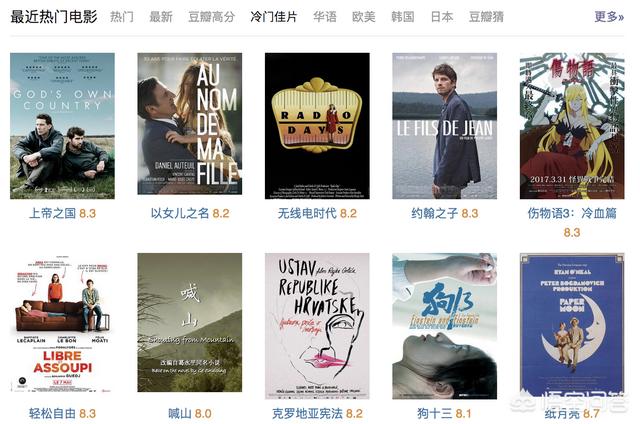Open the 华语 category tab

[x=325, y=17]
